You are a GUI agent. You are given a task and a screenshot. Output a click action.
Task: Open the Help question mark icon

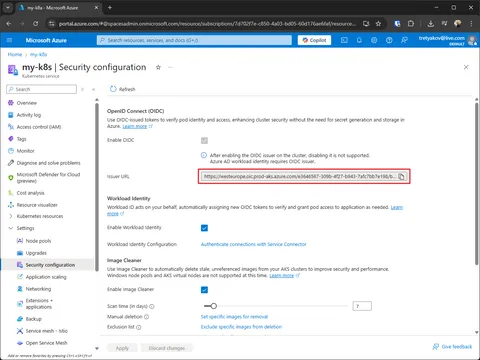point(389,40)
